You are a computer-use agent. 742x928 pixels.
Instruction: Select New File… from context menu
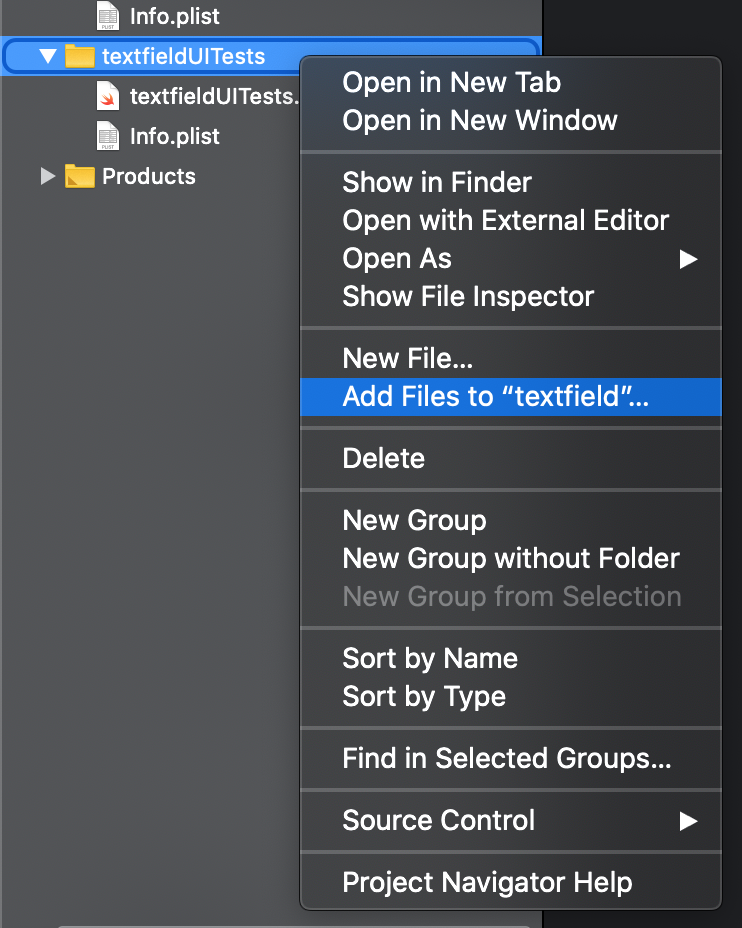coord(408,358)
